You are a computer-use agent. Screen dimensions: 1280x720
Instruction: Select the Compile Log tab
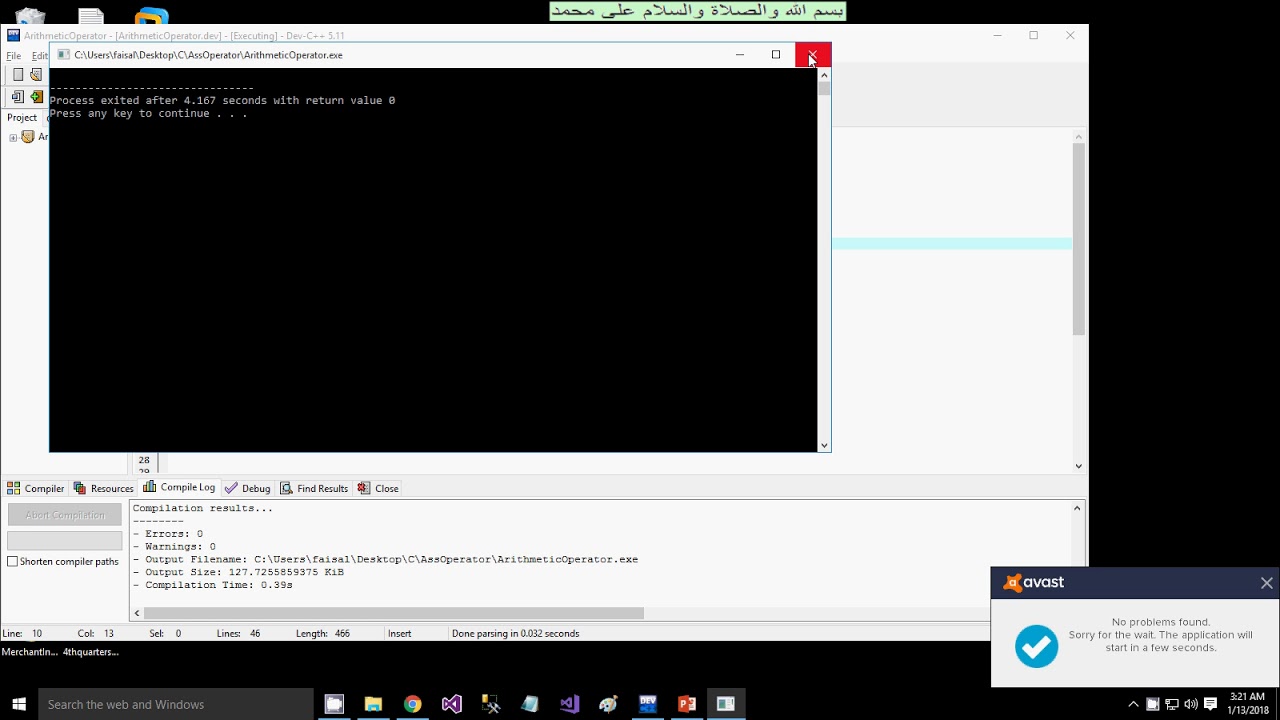(179, 487)
